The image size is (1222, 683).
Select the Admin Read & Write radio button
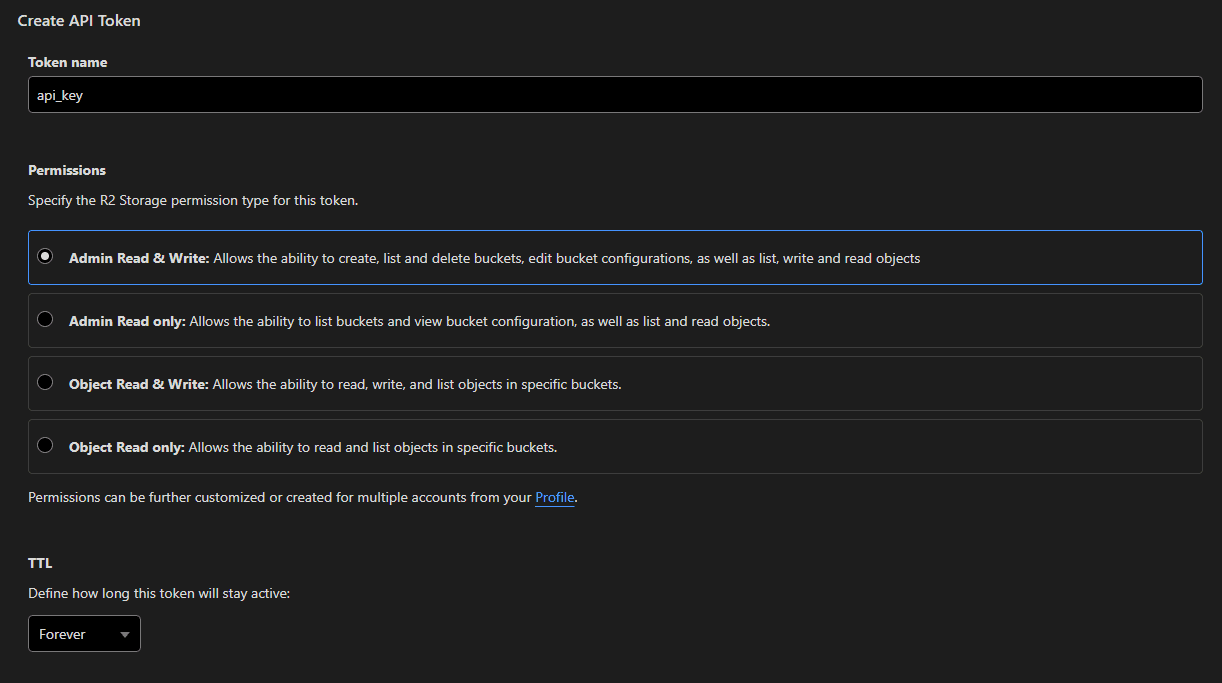(45, 256)
